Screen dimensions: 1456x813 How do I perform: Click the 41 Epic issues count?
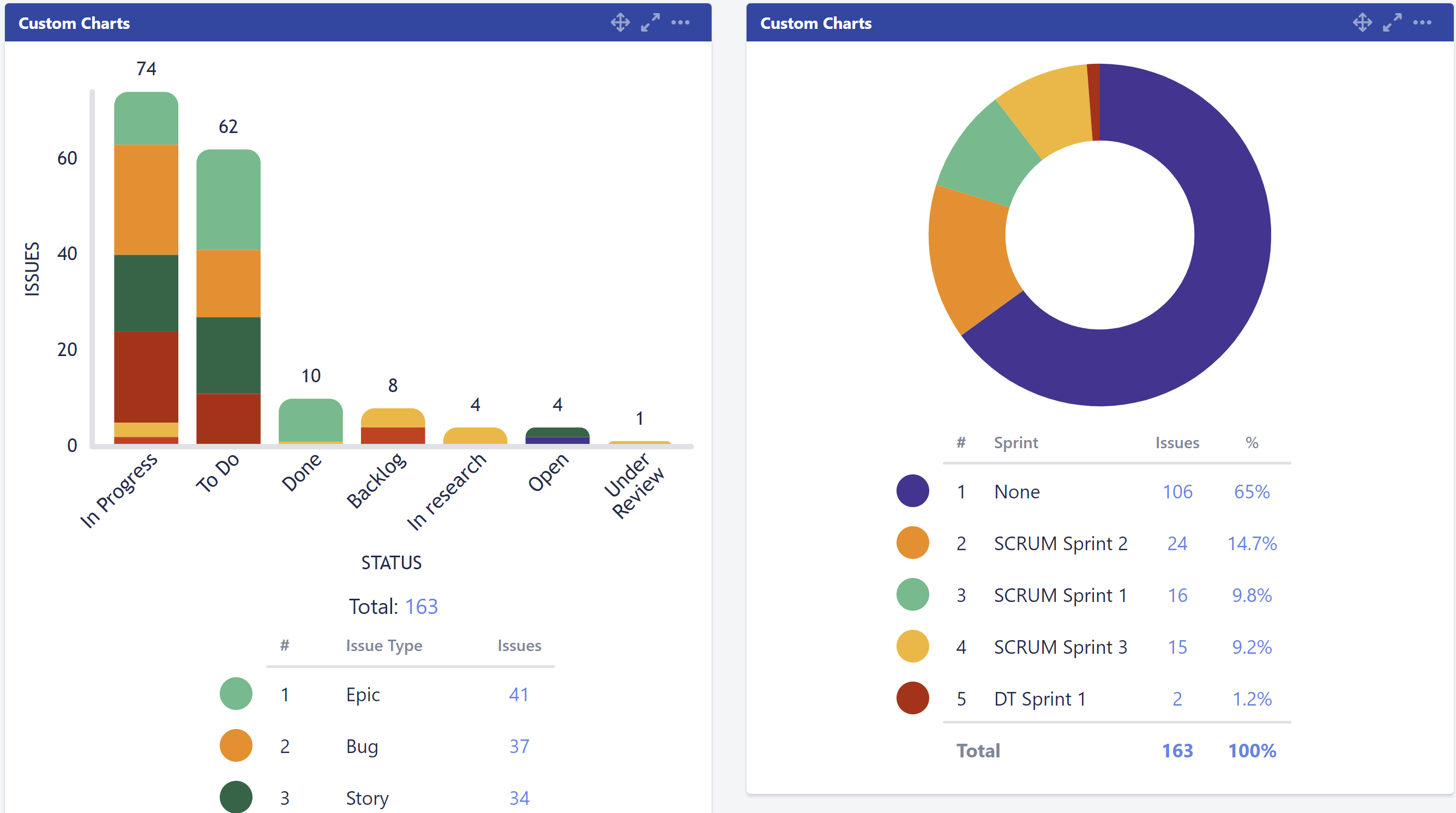(x=519, y=694)
